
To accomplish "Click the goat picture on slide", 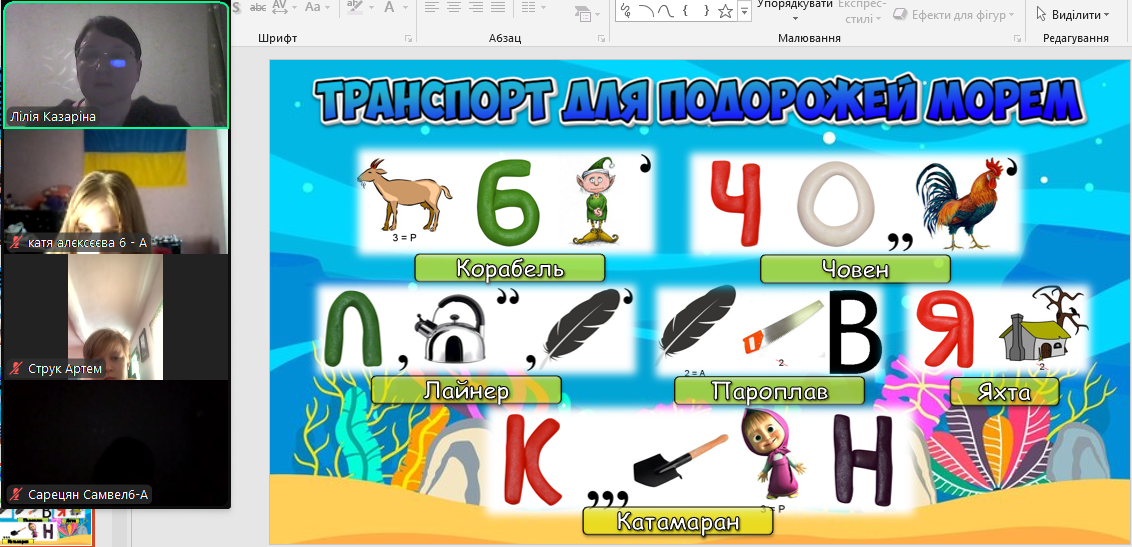I will tap(404, 196).
